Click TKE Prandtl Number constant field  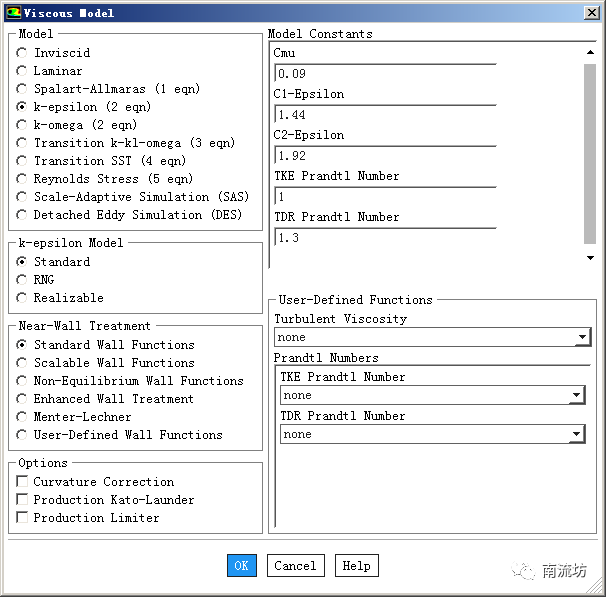point(385,196)
